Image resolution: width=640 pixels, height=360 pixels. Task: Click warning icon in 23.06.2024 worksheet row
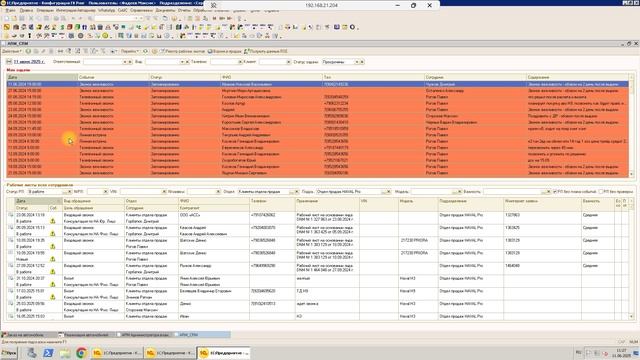pos(53,221)
